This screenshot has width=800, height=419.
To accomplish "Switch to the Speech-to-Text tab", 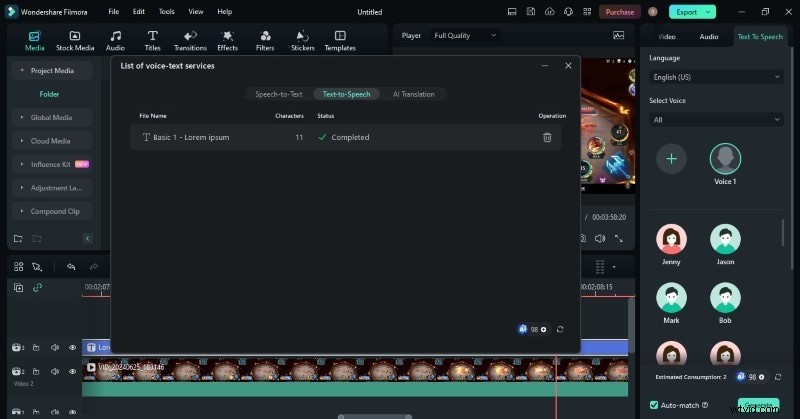I will click(278, 94).
